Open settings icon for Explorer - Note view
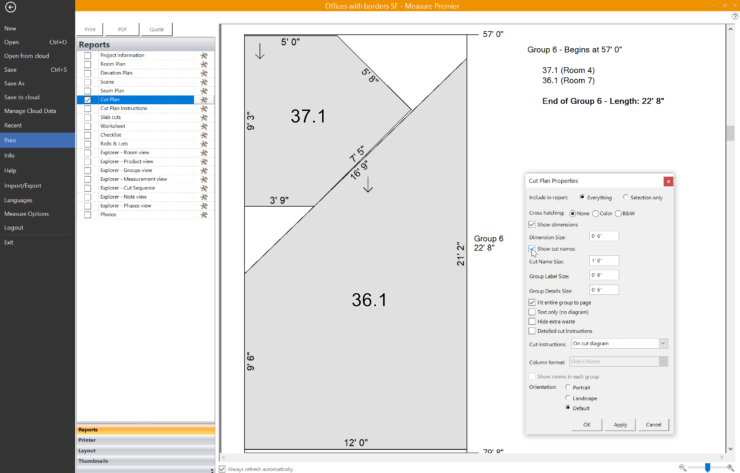The height and width of the screenshot is (473, 740). tap(204, 197)
